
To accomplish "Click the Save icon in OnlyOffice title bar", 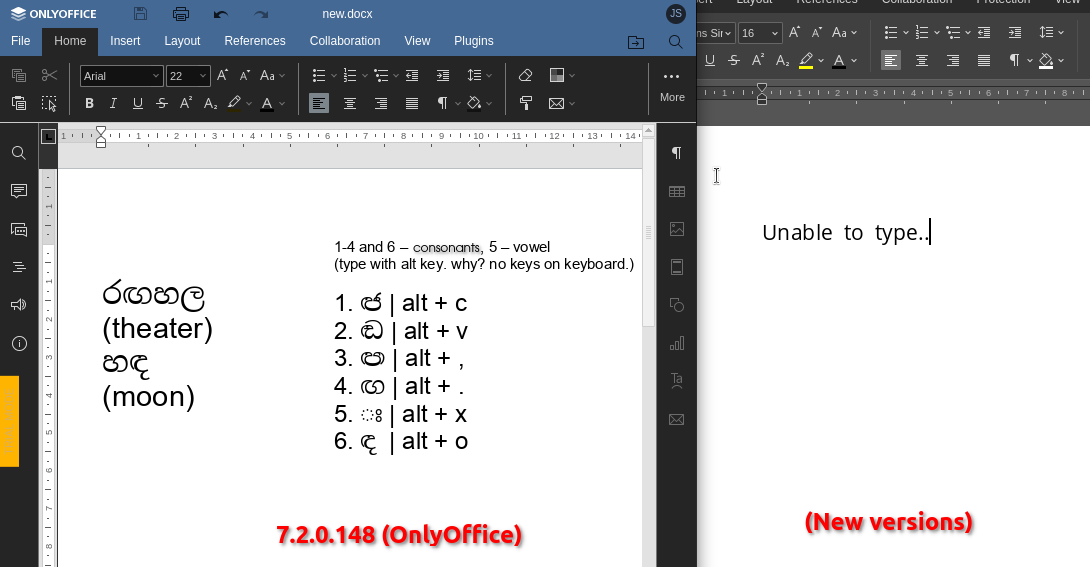I will (140, 13).
